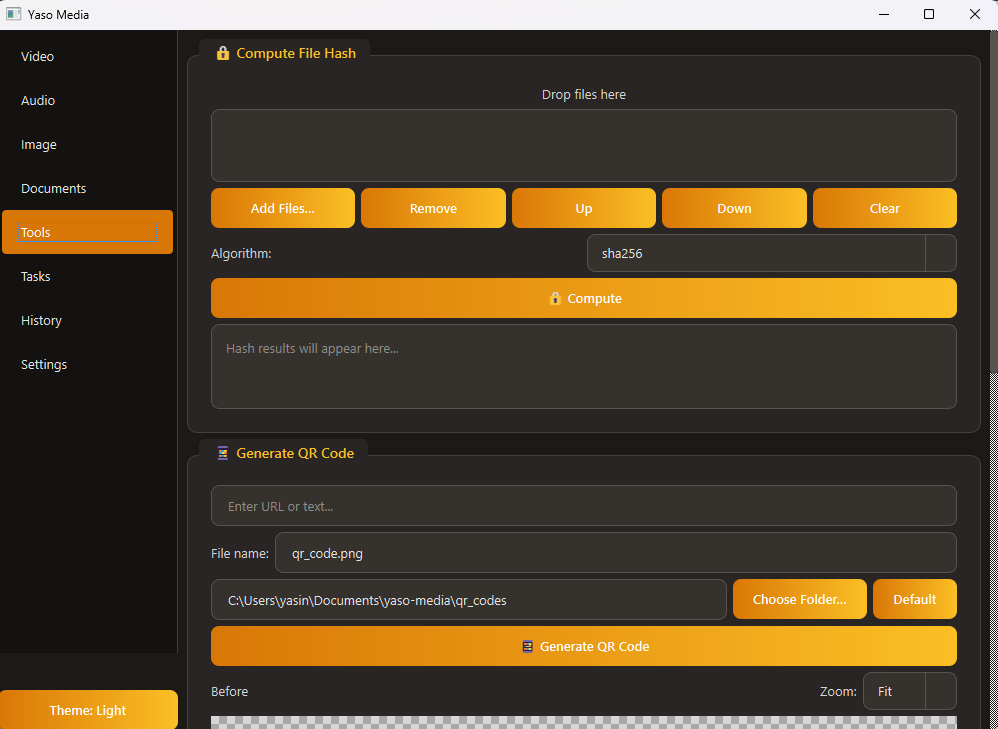
Task: Toggle the Theme: Light button
Action: 88,710
